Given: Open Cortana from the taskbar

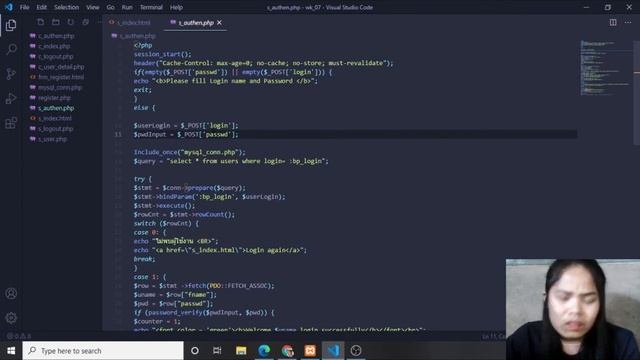Looking at the screenshot, I should [x=195, y=351].
